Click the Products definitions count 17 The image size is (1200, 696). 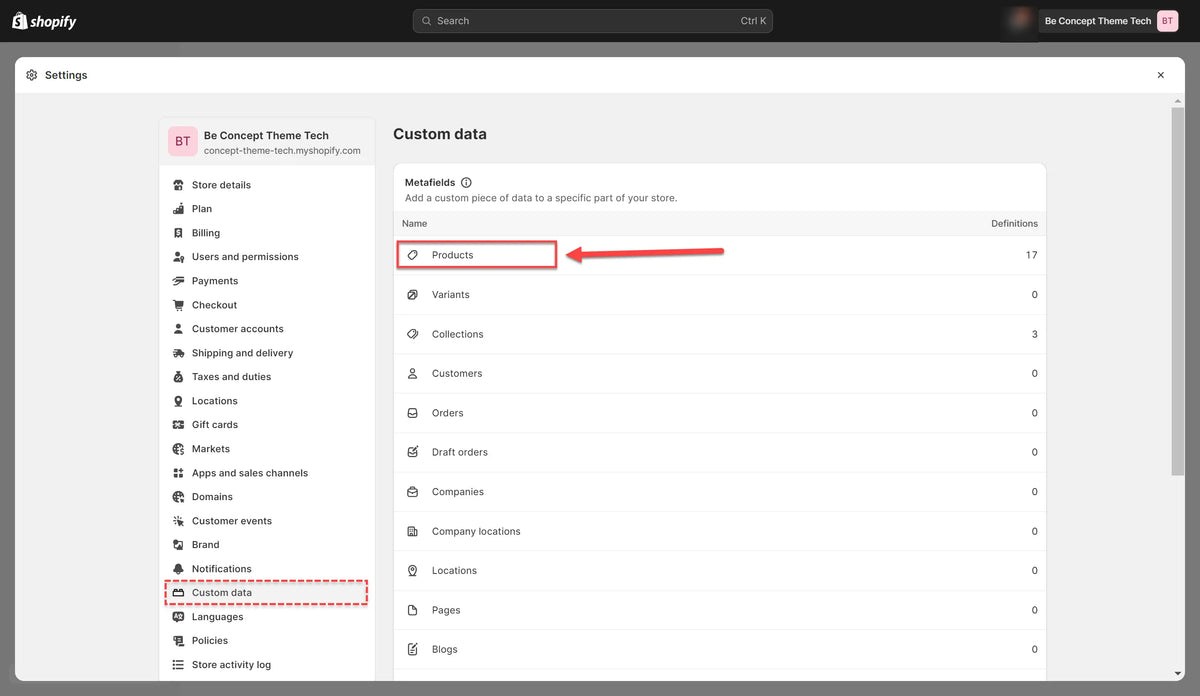[x=1031, y=255]
